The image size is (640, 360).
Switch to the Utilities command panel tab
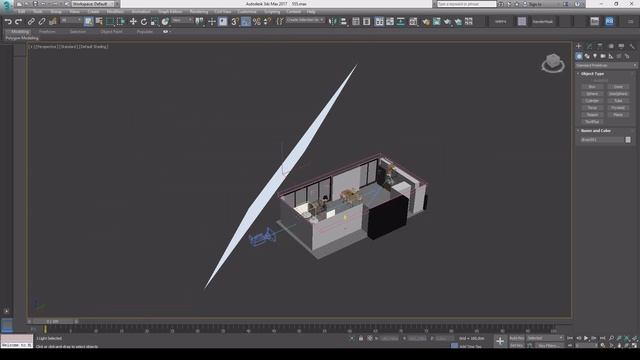(x=632, y=46)
